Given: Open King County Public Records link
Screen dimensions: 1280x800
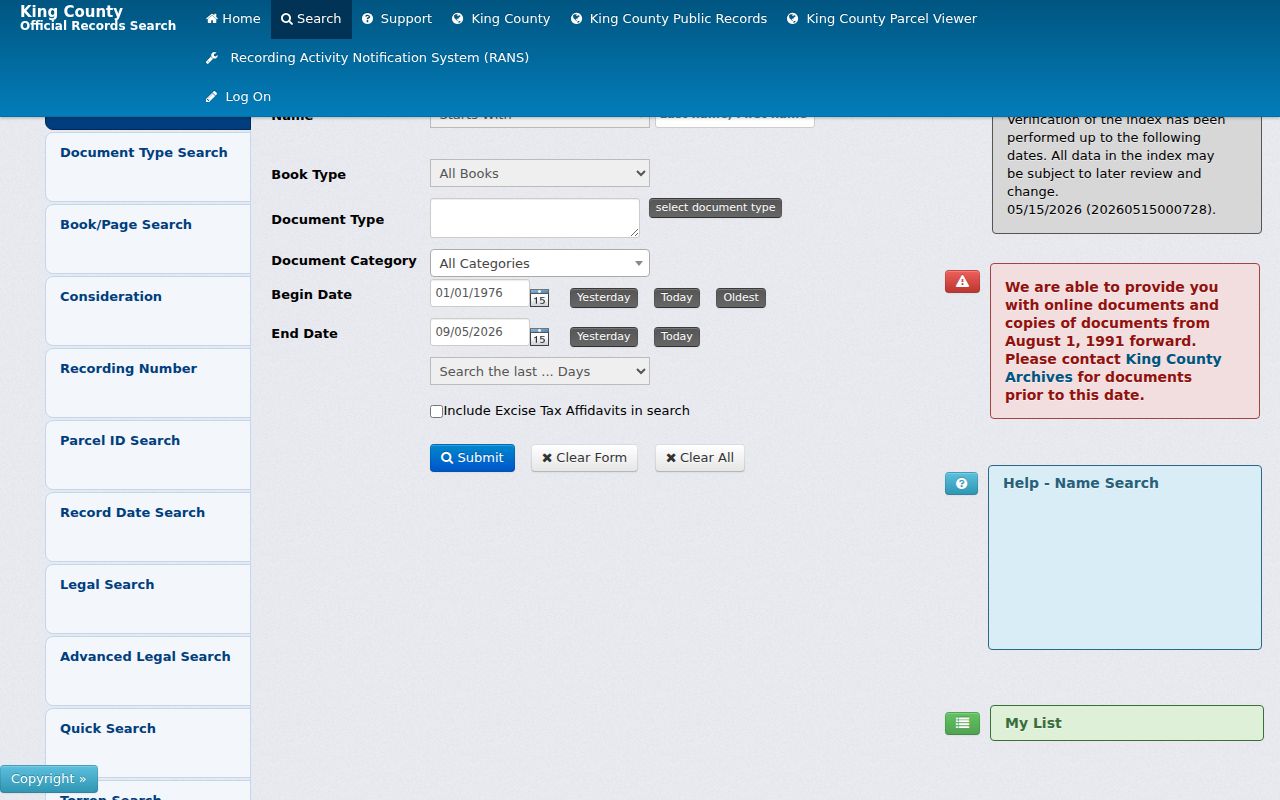Looking at the screenshot, I should 669,19.
